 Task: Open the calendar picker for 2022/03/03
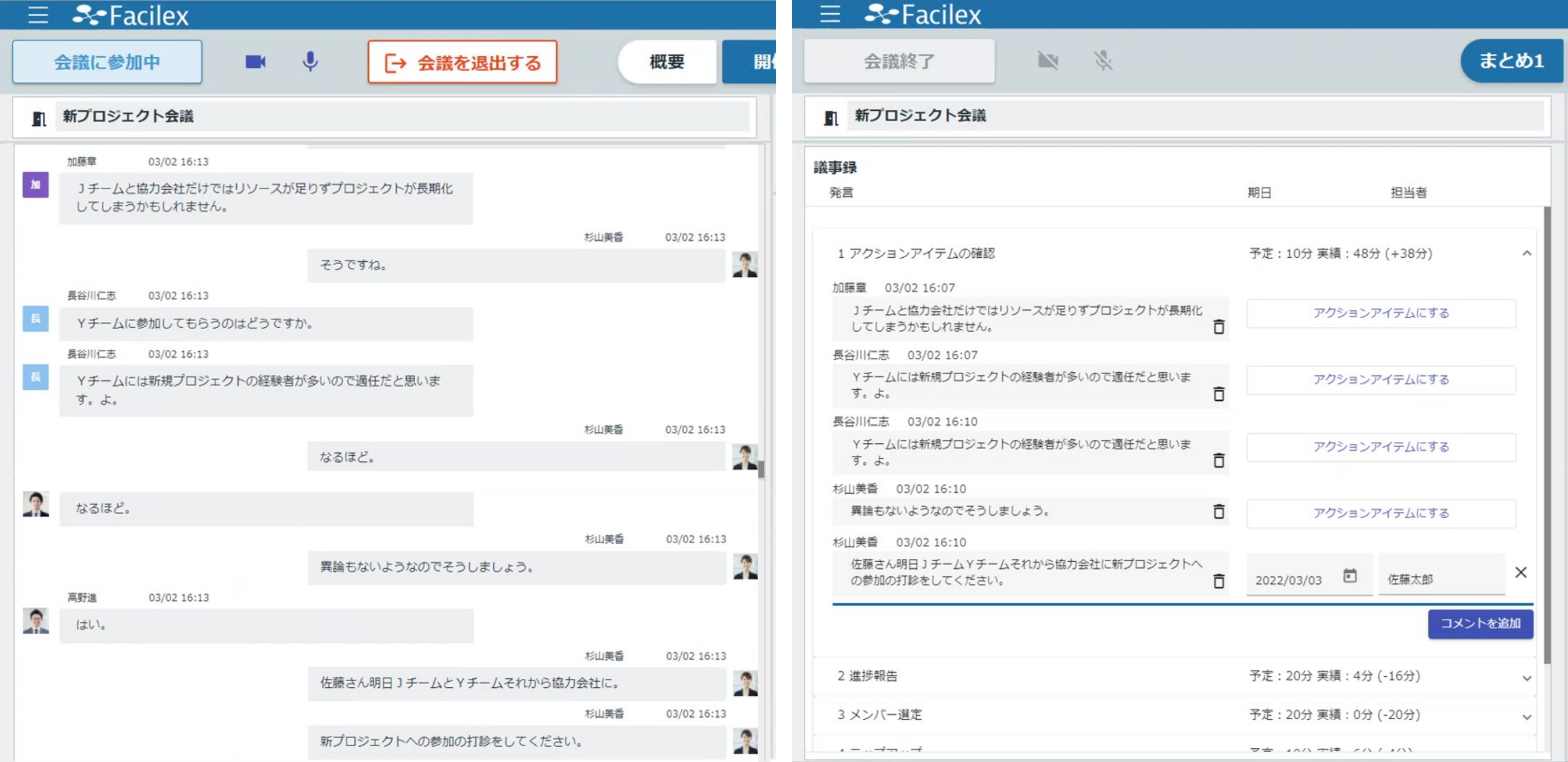pos(1349,575)
